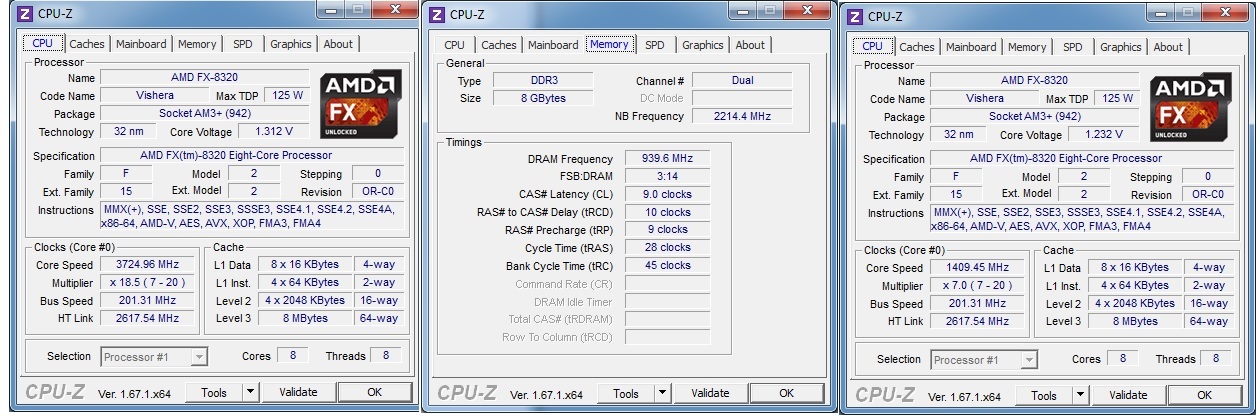This screenshot has width=1259, height=416.
Task: Open SPD tab in the DDR3 memory window
Action: 655,45
